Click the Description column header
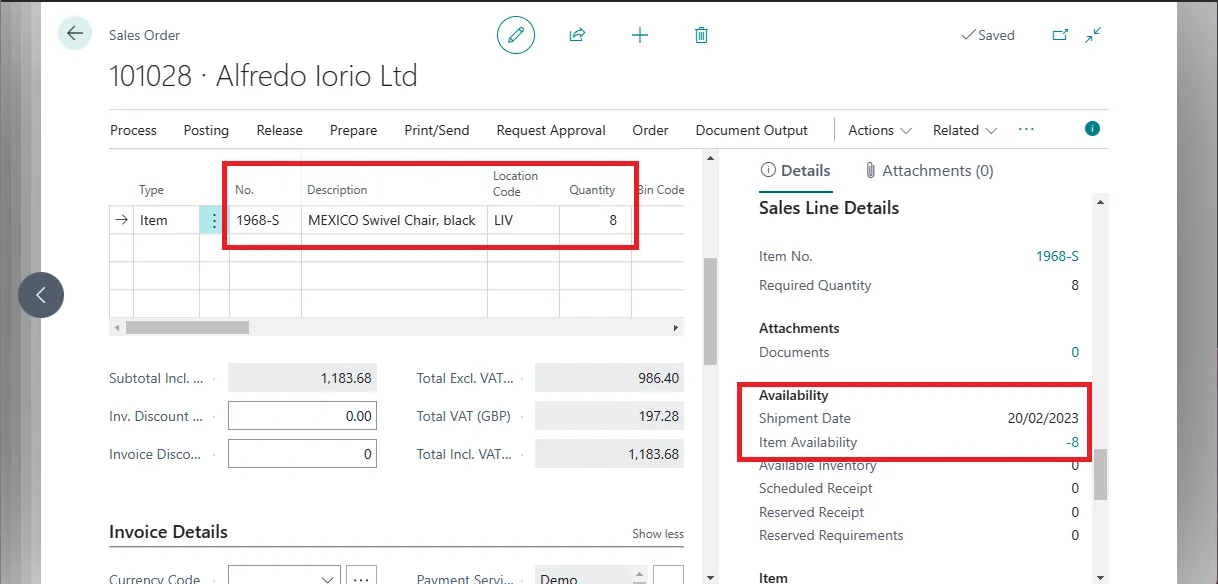 pyautogui.click(x=337, y=190)
